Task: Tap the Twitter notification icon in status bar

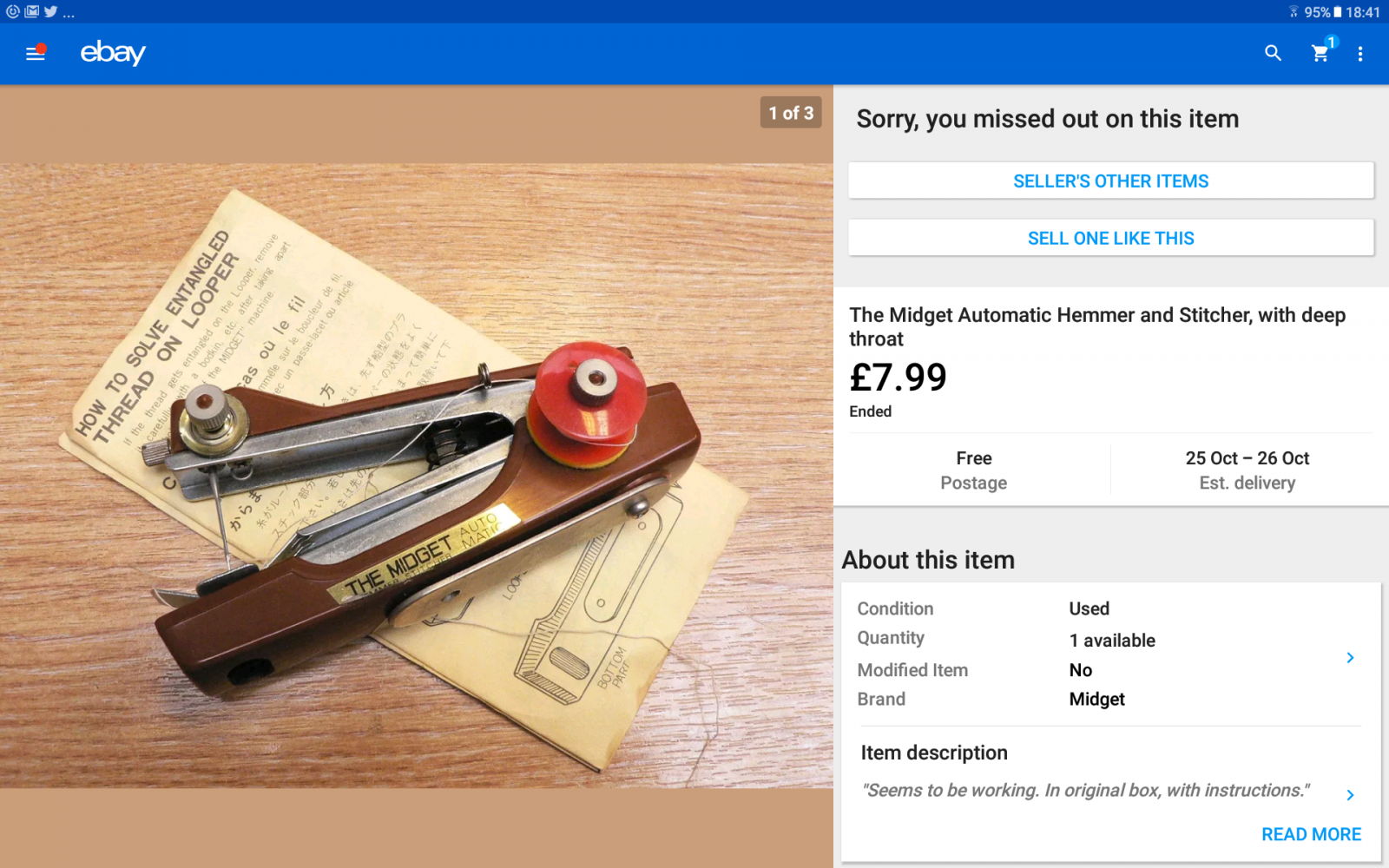Action: pyautogui.click(x=50, y=11)
